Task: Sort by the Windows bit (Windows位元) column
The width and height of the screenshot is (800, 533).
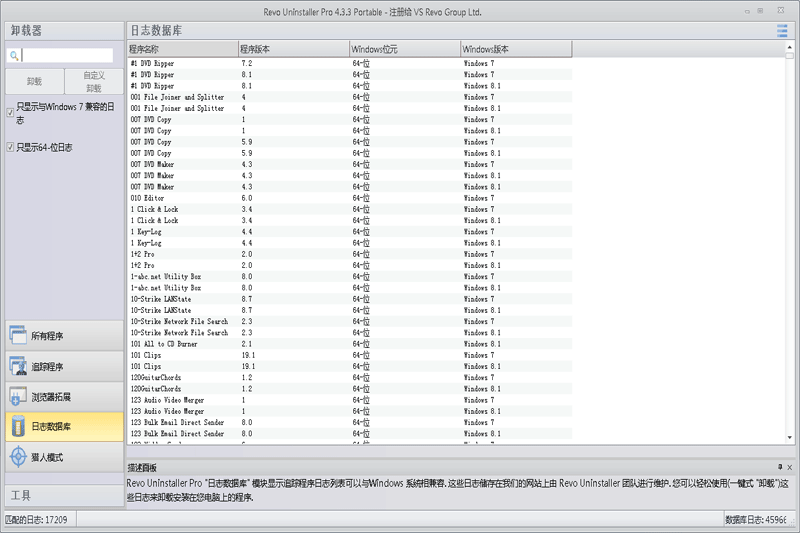Action: [405, 49]
